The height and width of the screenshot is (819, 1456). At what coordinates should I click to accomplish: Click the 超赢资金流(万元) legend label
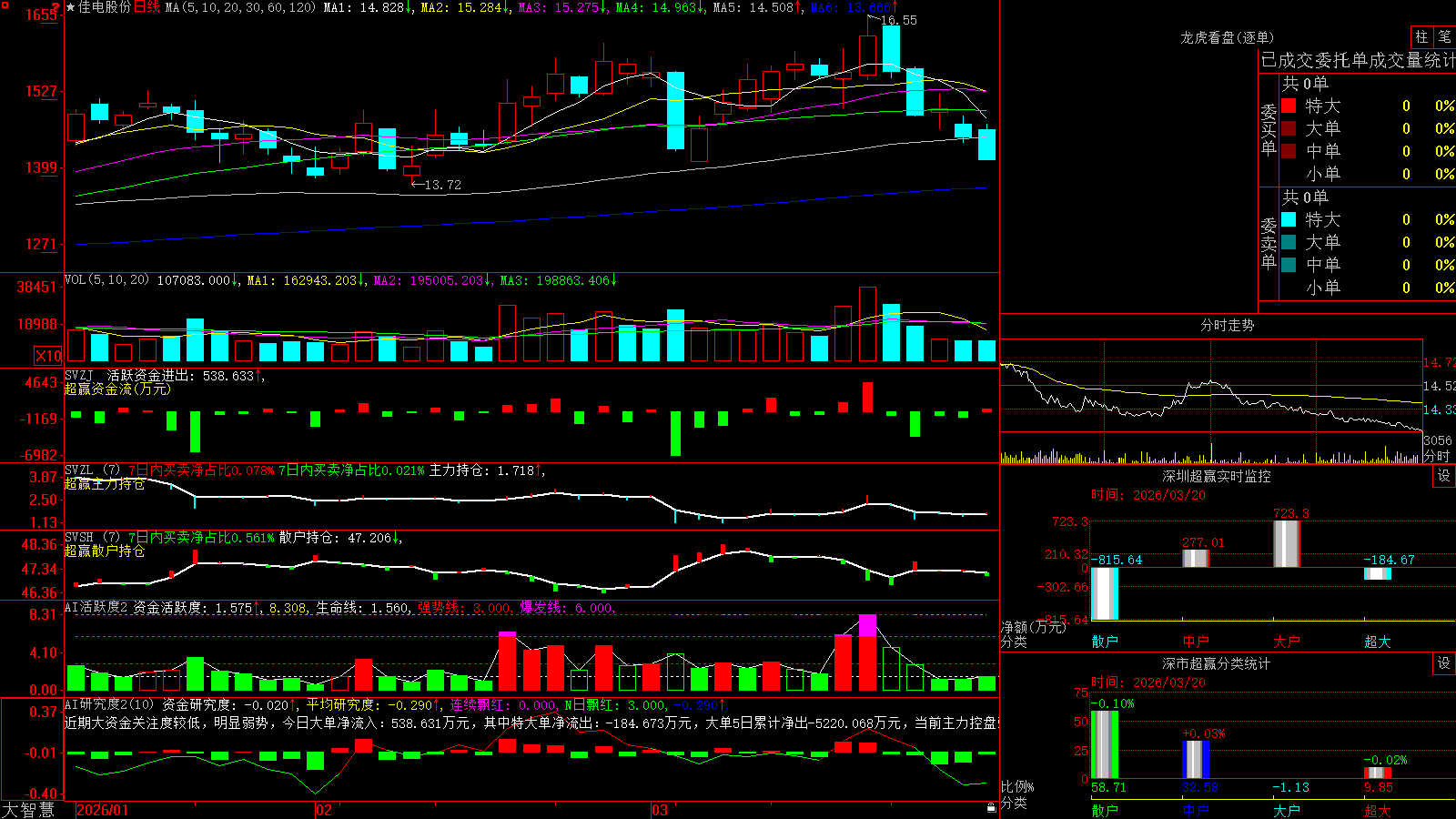pos(117,389)
